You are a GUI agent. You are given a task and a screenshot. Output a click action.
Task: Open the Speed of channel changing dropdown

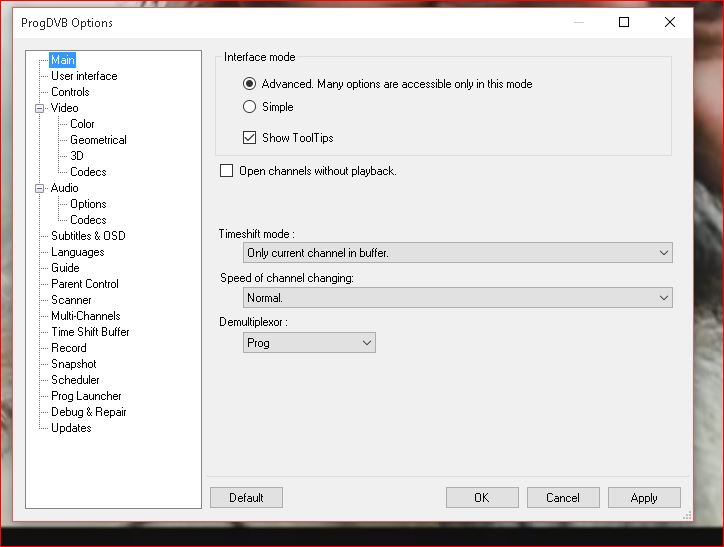(x=458, y=298)
